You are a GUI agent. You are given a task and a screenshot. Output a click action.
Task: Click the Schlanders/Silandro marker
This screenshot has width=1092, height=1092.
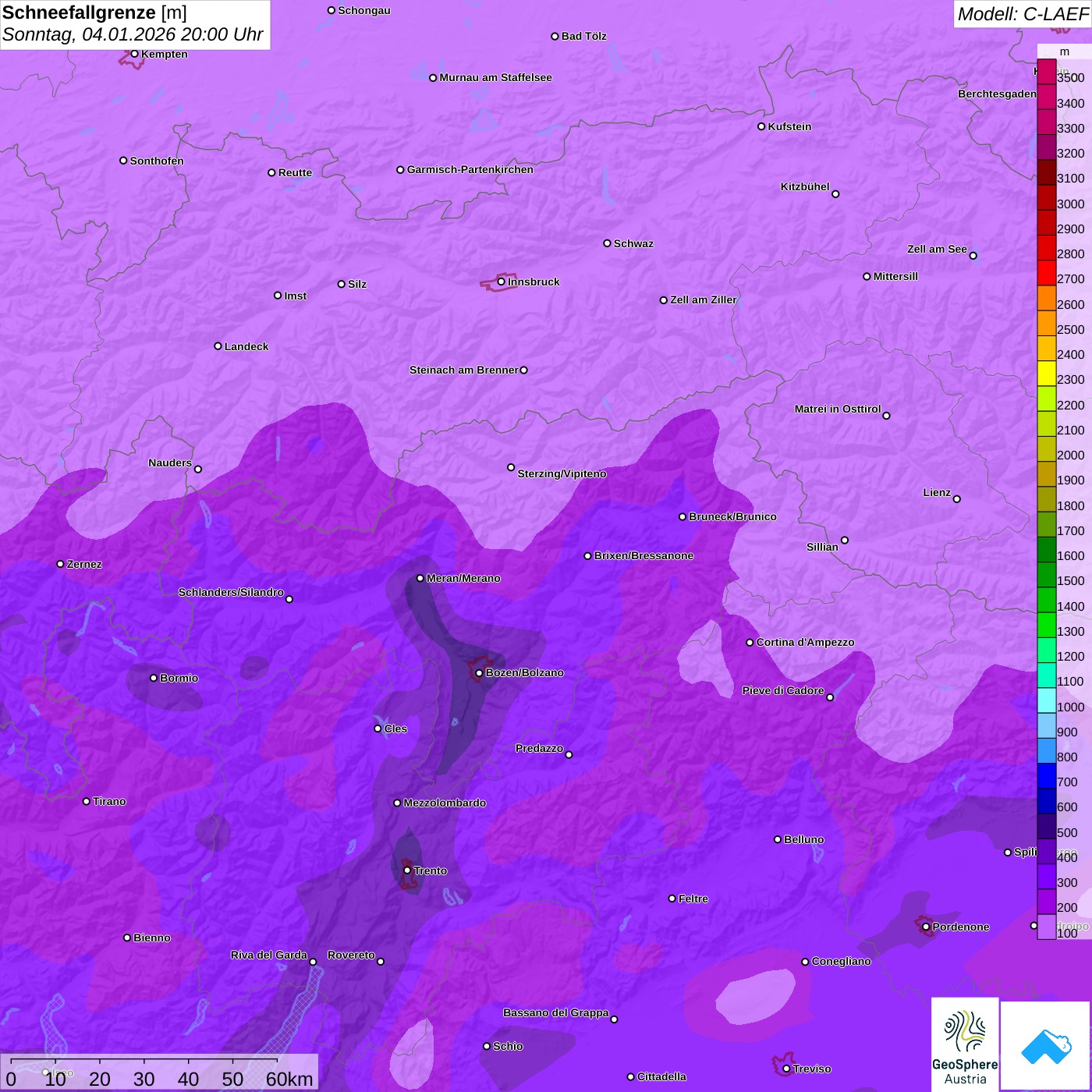pyautogui.click(x=289, y=599)
